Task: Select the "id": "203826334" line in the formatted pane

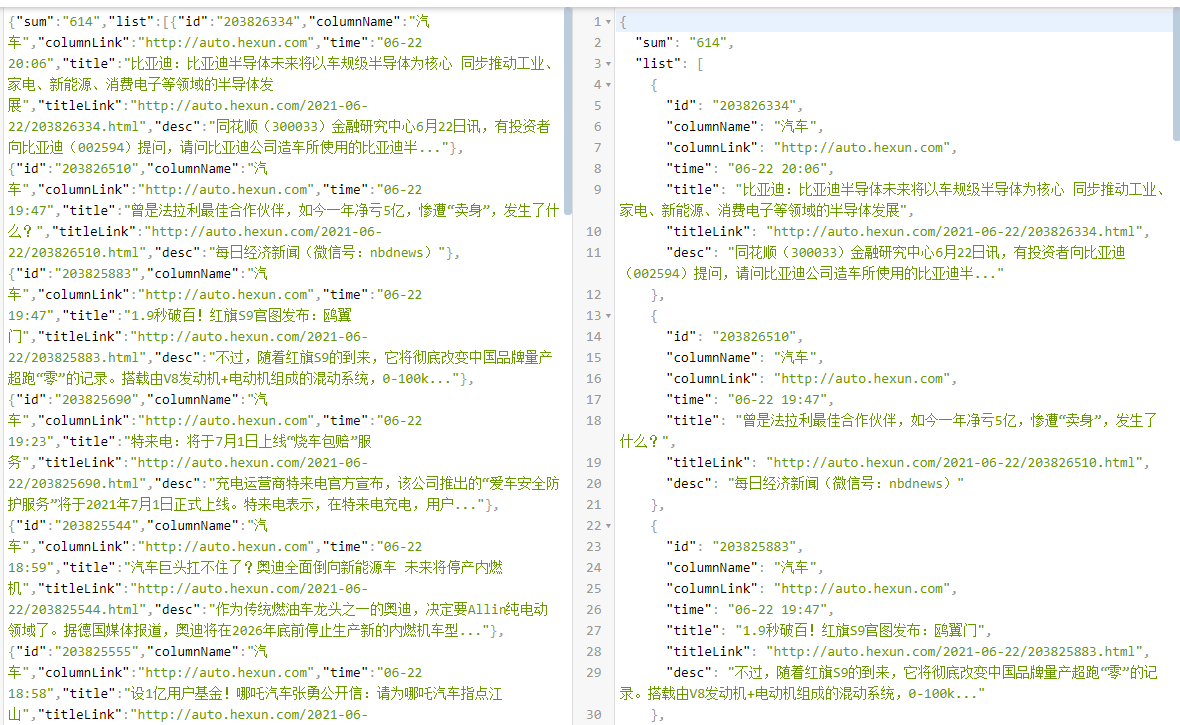Action: click(x=734, y=106)
